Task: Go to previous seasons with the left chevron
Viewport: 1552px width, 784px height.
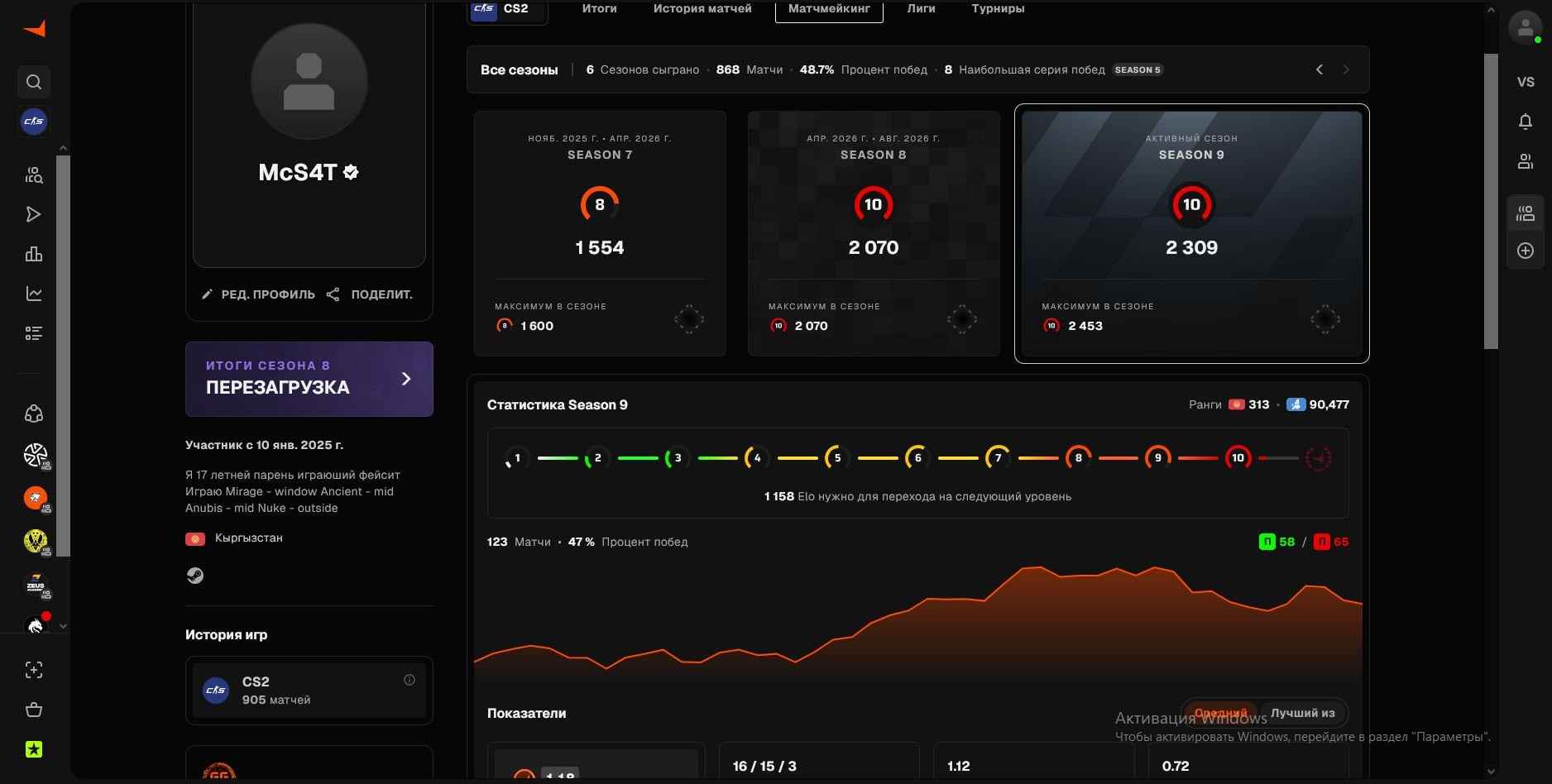Action: [1320, 69]
